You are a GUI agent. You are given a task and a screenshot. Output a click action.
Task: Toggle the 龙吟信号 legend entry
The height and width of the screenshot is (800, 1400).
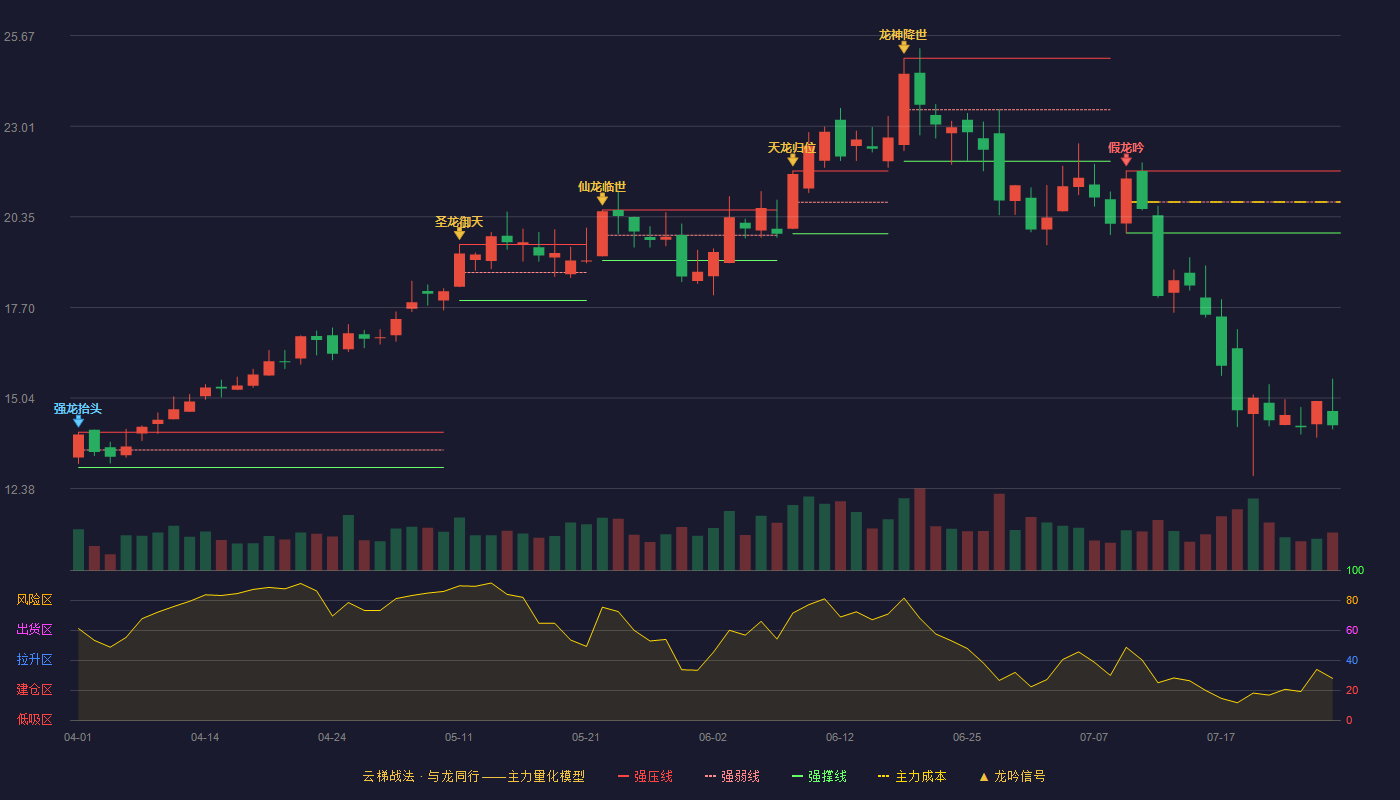1012,776
